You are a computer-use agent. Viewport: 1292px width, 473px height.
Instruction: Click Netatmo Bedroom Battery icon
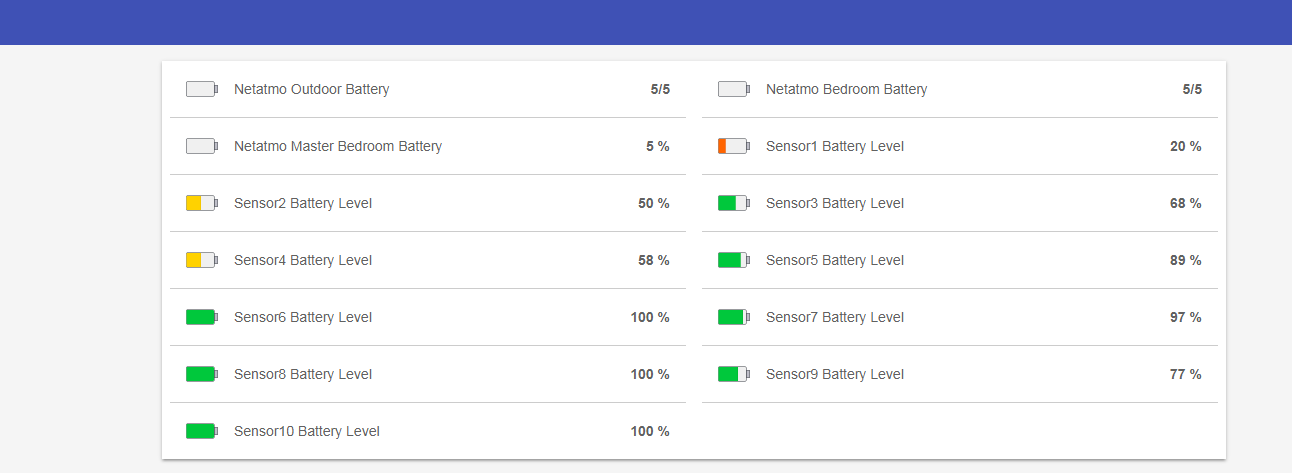point(734,89)
